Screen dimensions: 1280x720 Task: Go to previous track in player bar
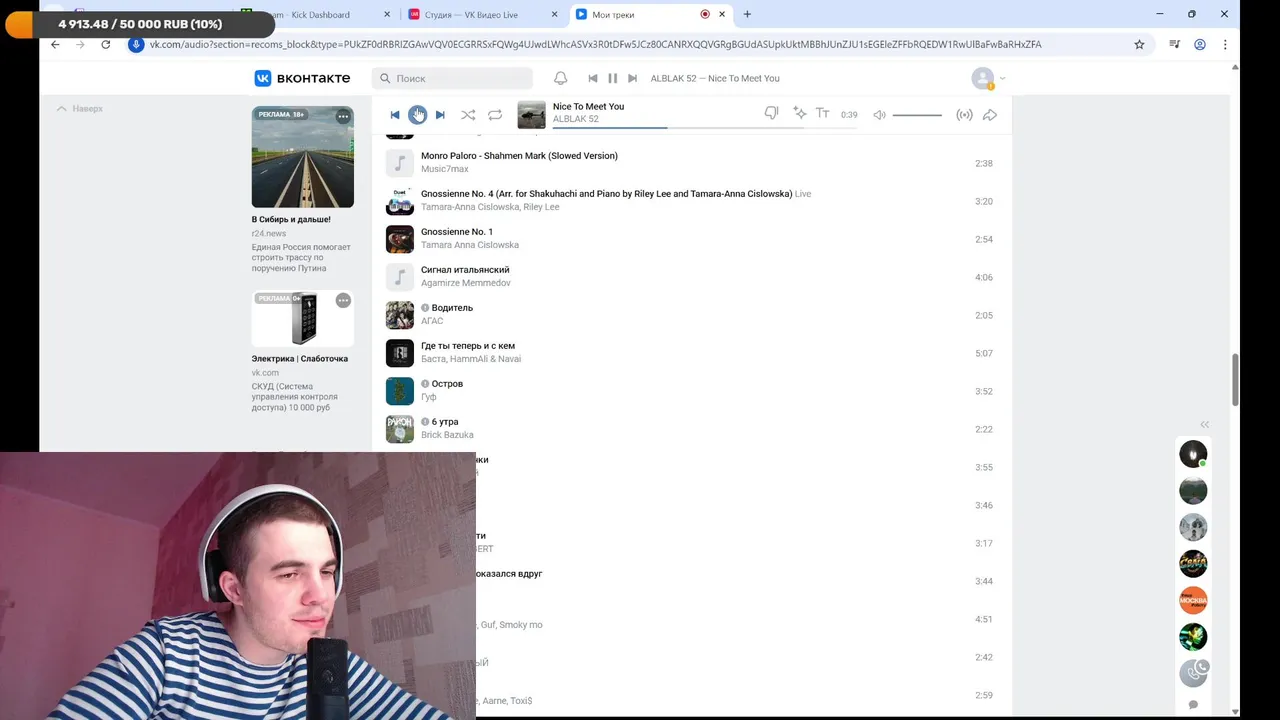[395, 115]
